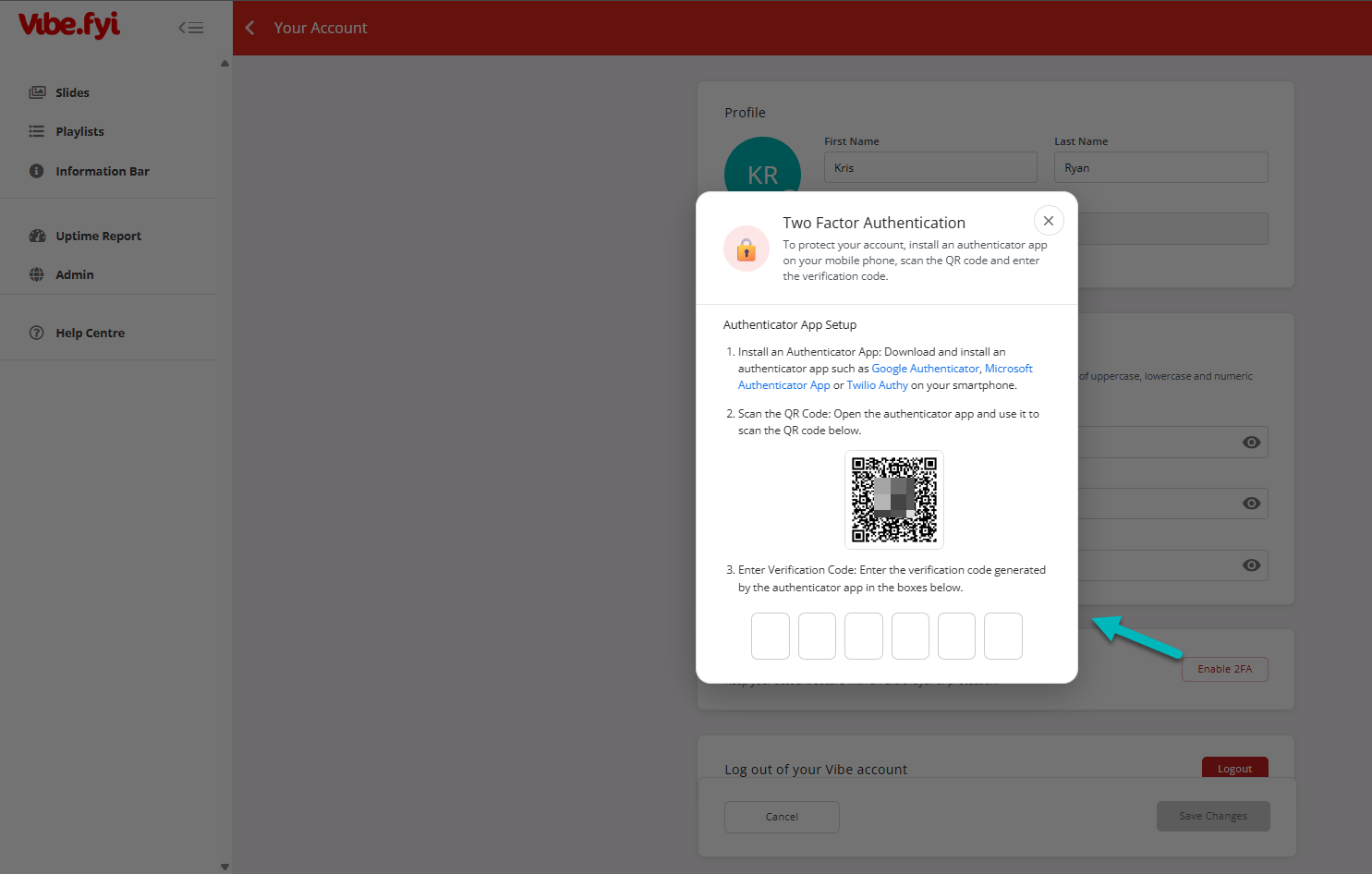
Task: Click the First Name input field
Action: point(930,168)
